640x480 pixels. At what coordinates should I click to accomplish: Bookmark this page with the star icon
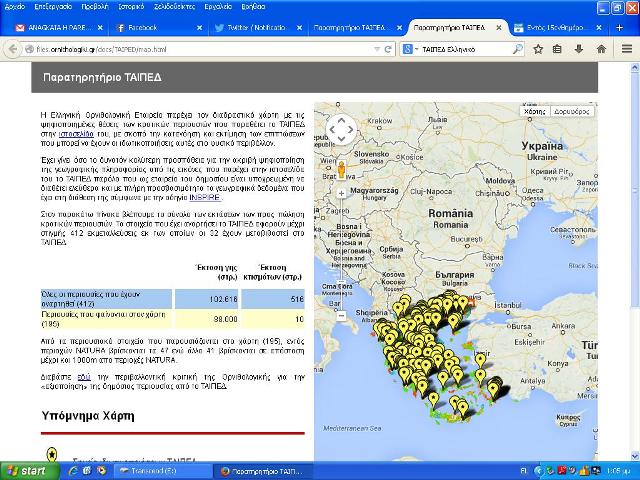539,48
